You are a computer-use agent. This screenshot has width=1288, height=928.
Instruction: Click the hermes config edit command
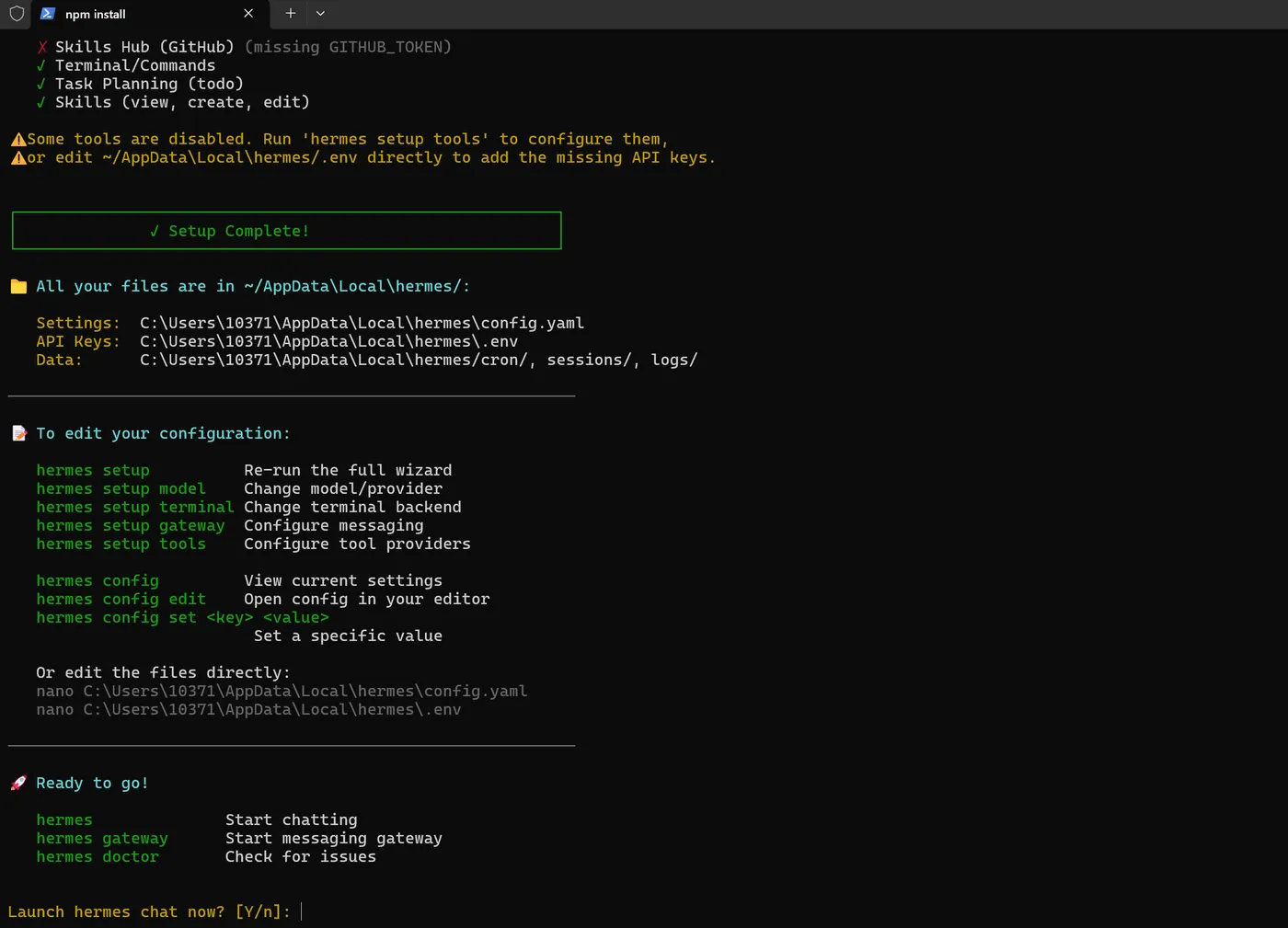121,599
